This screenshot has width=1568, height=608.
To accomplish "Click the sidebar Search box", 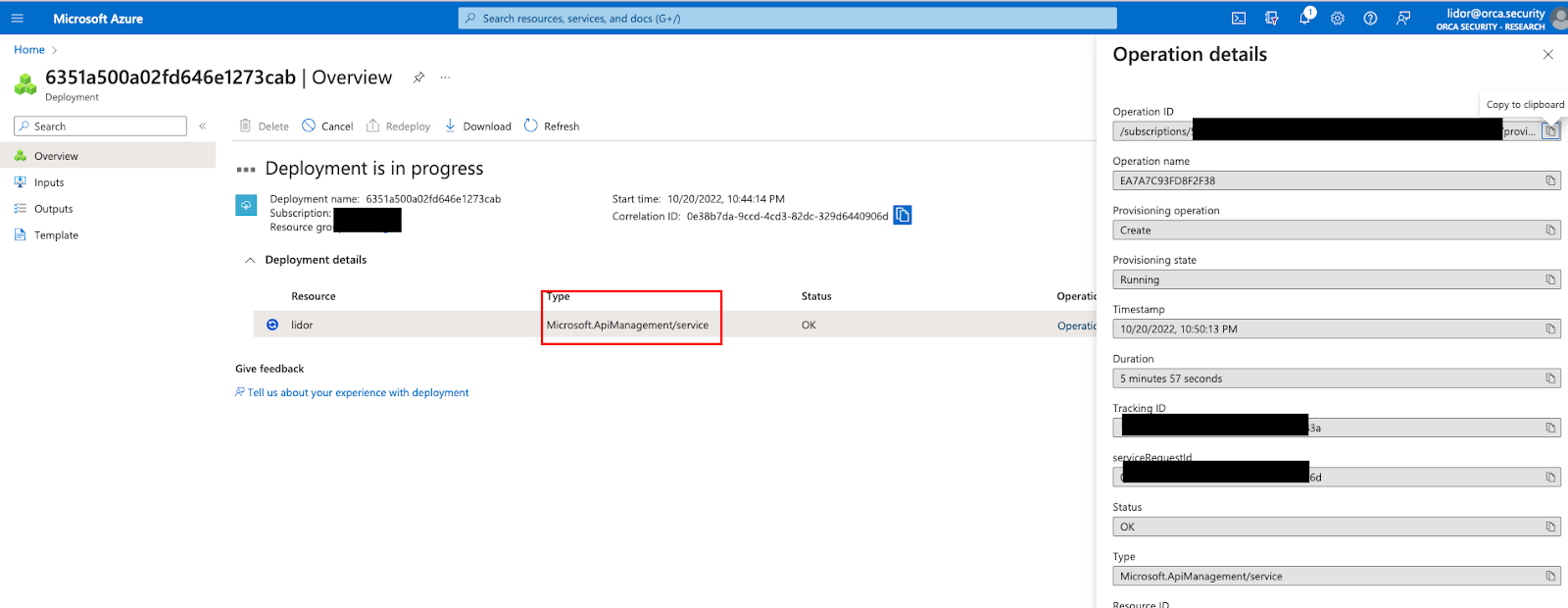I will tap(100, 127).
